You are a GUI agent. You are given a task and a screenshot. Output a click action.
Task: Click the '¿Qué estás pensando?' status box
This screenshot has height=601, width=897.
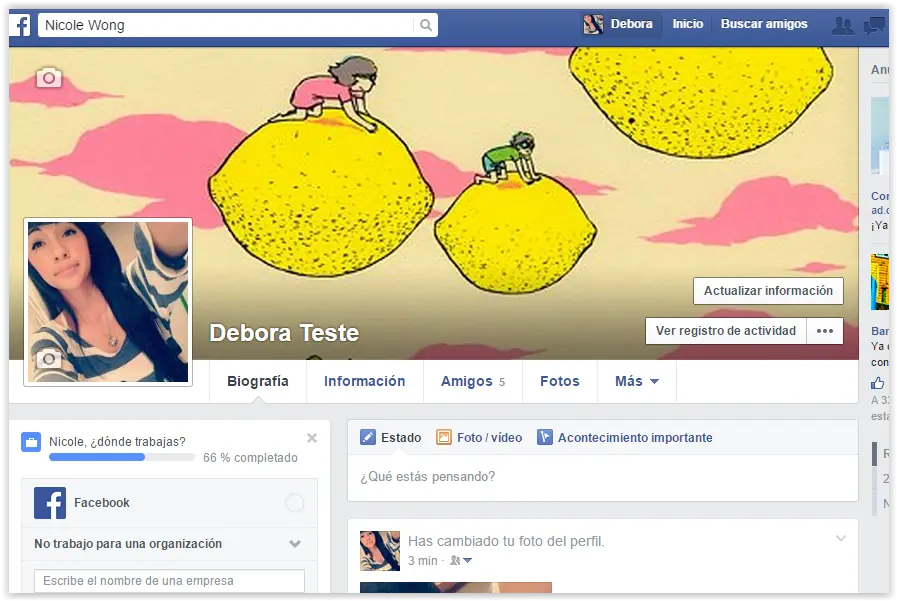click(x=603, y=477)
